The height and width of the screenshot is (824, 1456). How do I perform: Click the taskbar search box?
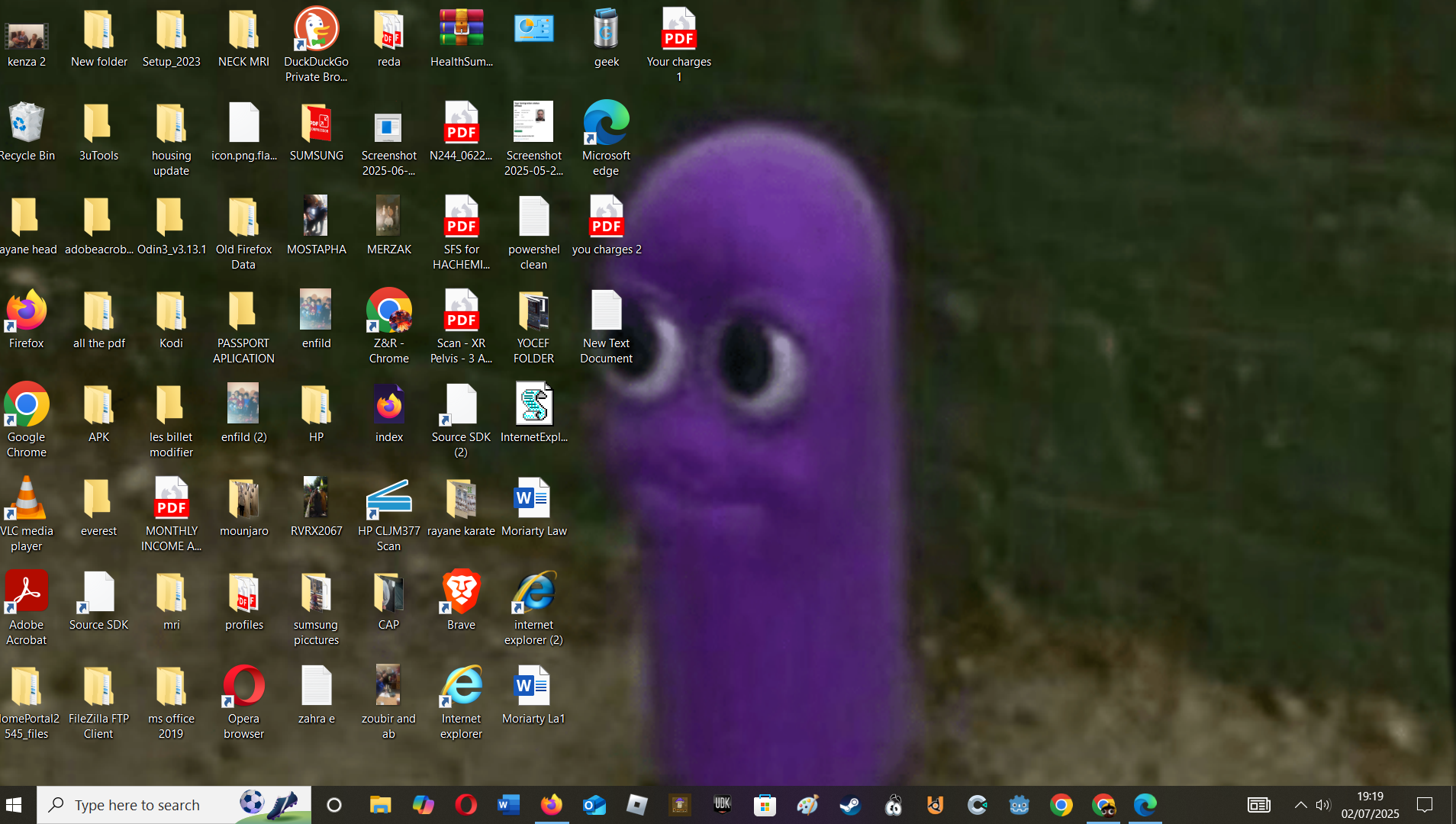pos(174,805)
